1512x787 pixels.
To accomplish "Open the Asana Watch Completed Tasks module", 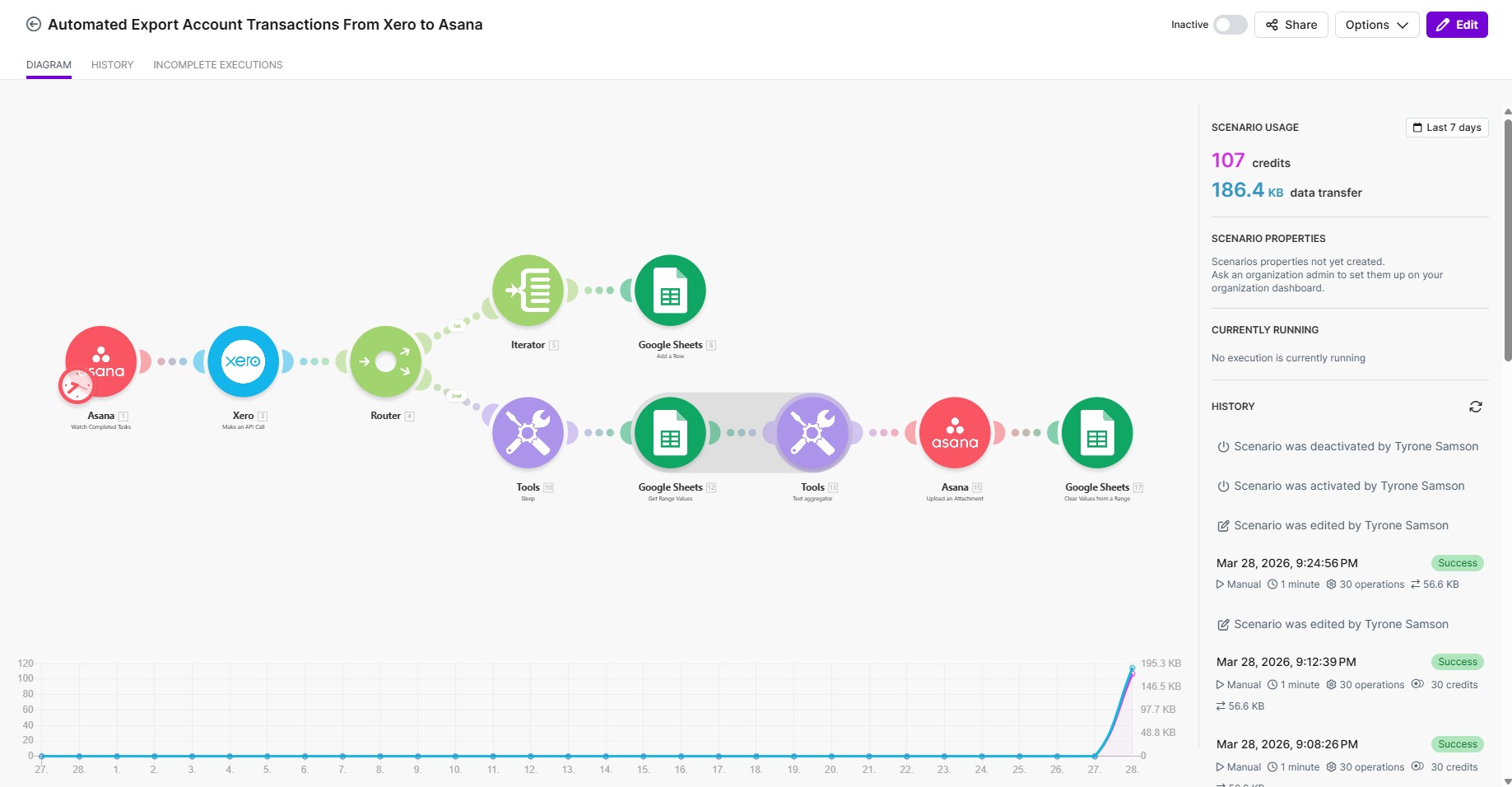I will pyautogui.click(x=101, y=361).
